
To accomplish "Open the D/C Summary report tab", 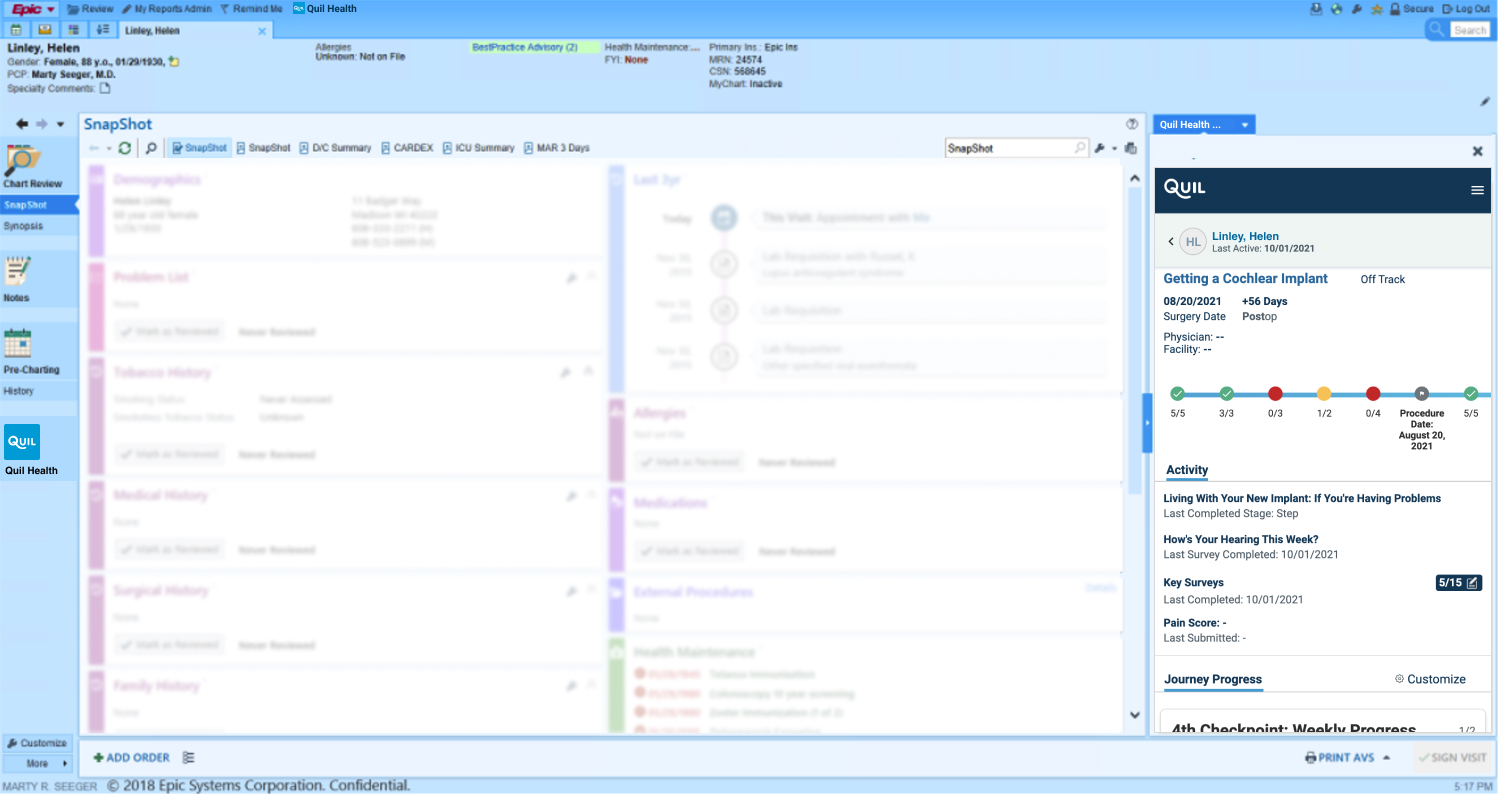I will point(335,148).
